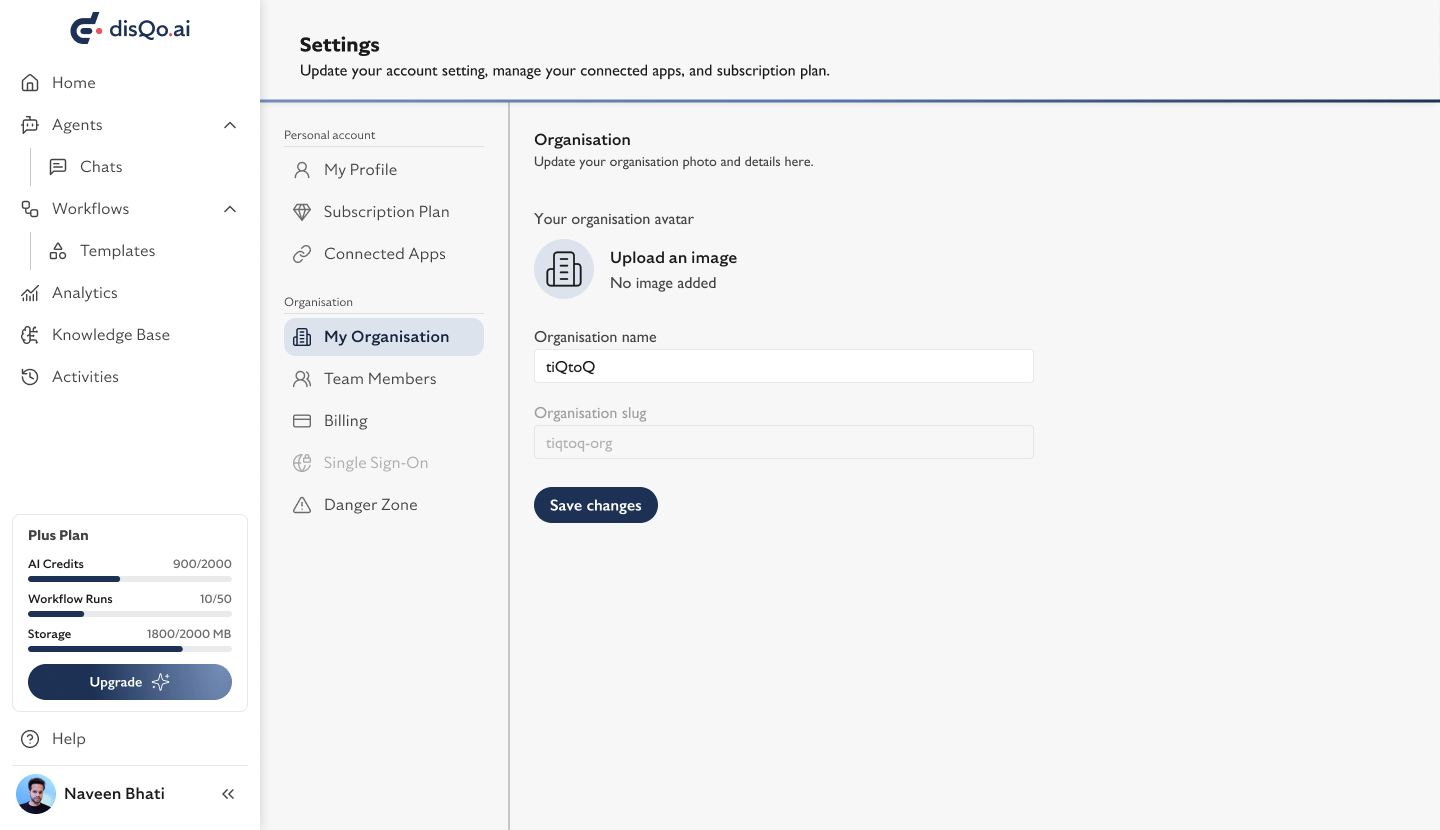Click the Single Sign-On globe icon

[x=302, y=463]
